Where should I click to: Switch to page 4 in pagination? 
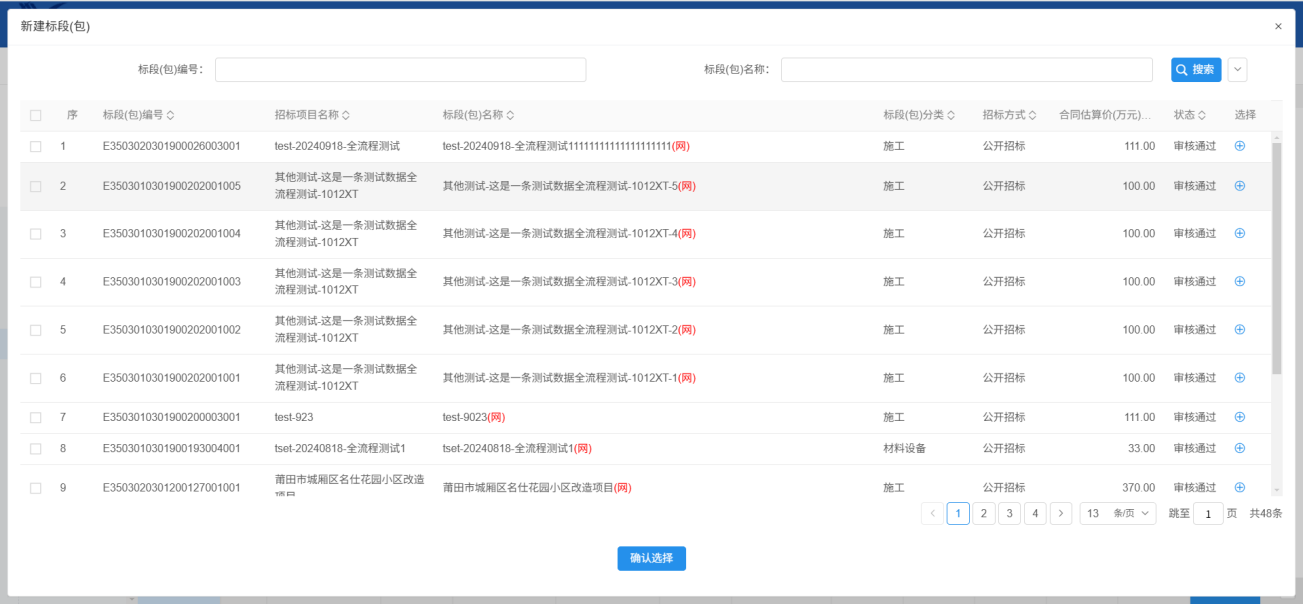coord(1036,514)
